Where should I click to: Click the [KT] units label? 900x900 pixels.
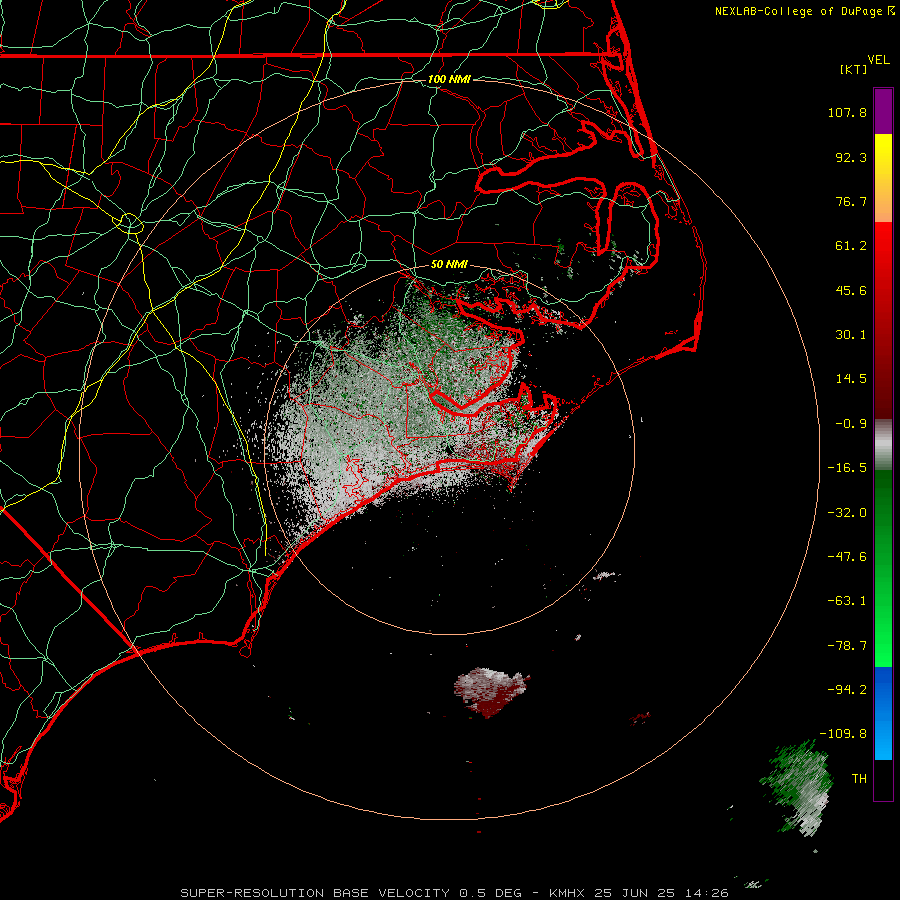(854, 69)
